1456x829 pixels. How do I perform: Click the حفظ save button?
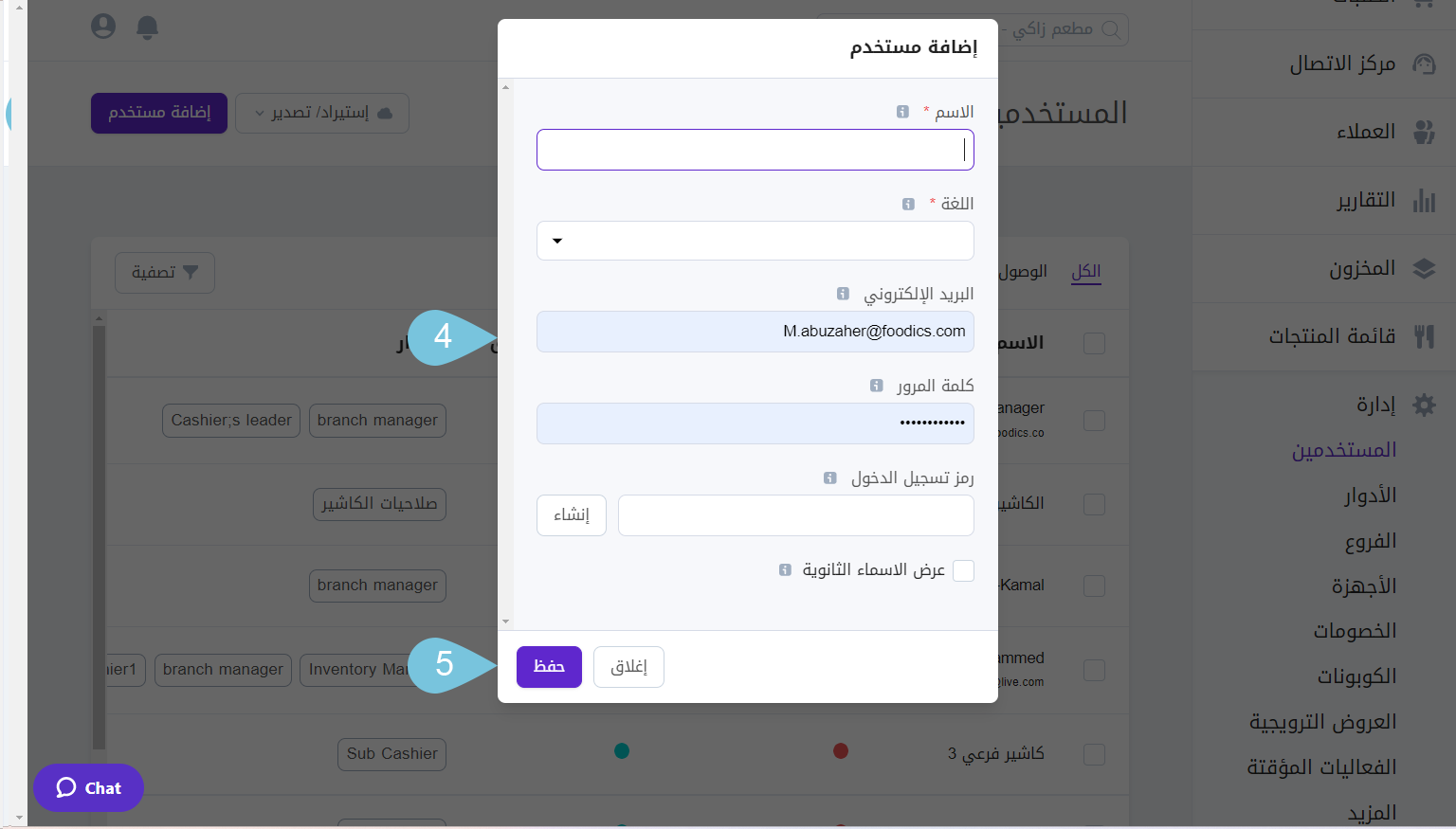tap(549, 666)
